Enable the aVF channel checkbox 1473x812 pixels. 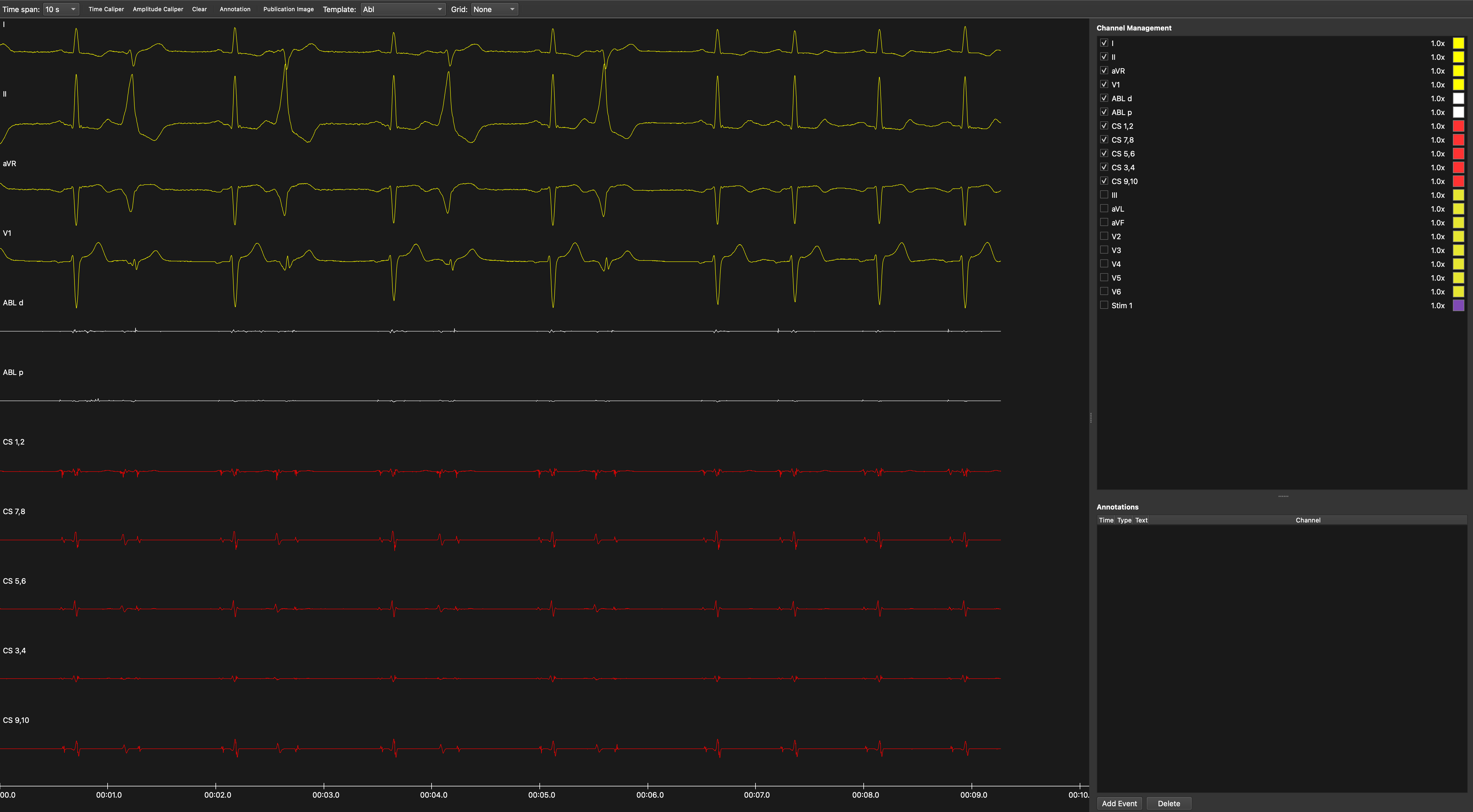point(1104,222)
